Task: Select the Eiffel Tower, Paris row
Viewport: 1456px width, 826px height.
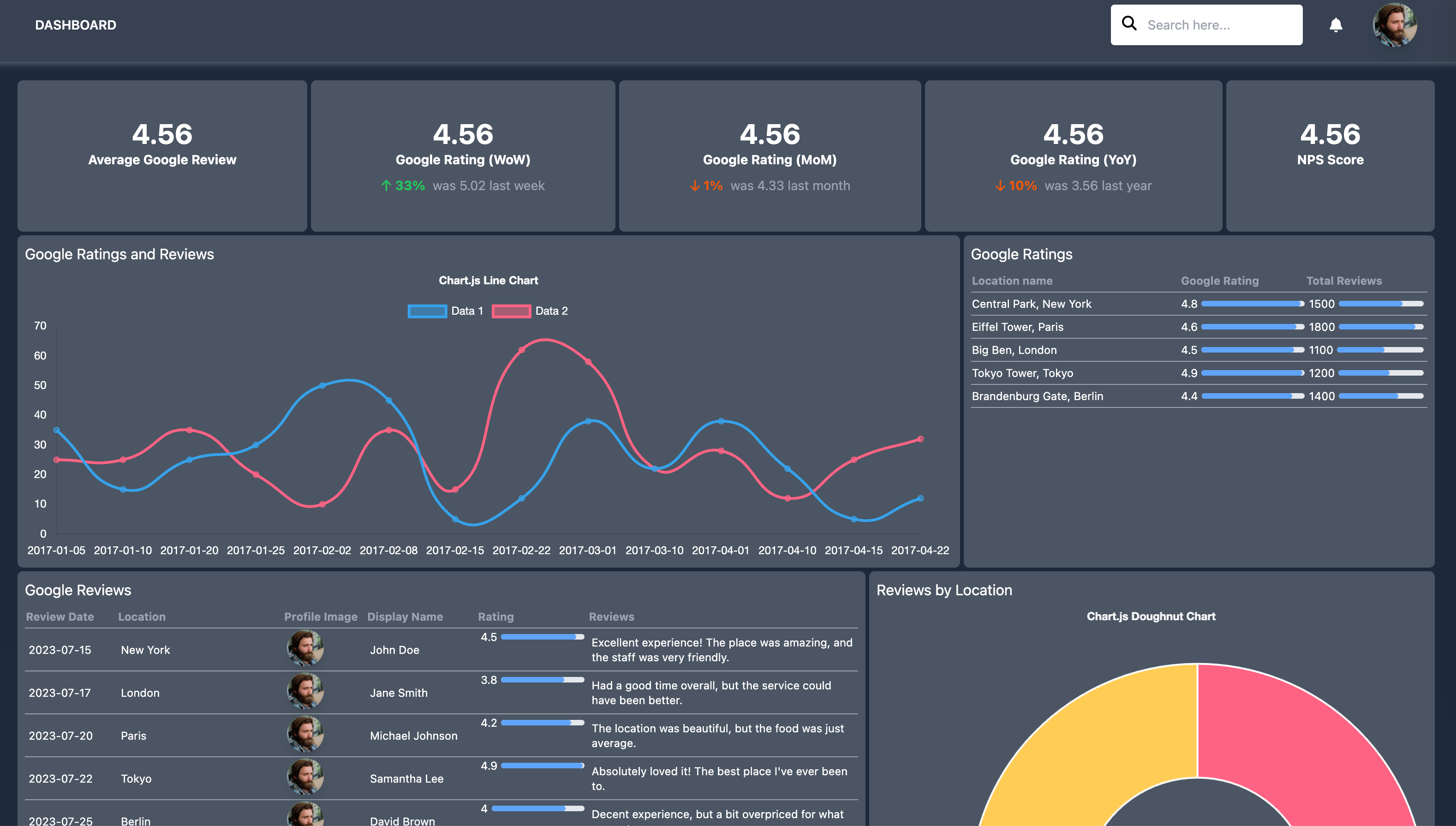Action: (x=1199, y=327)
